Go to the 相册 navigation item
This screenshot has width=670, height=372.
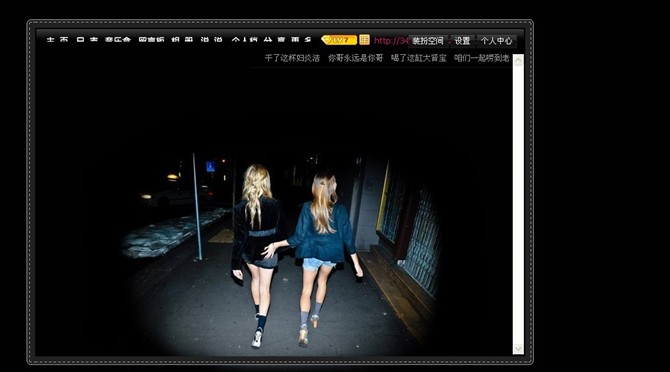coord(182,40)
